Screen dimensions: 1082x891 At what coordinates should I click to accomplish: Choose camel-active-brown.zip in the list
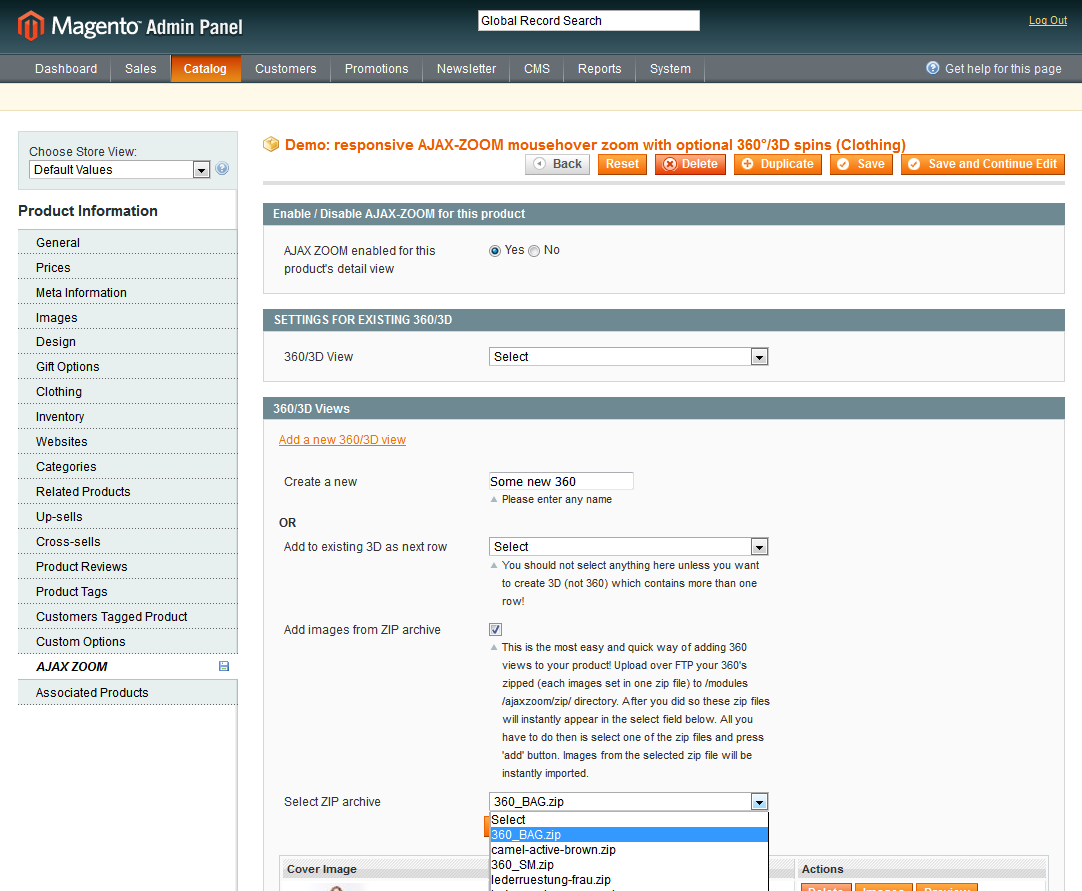[629, 850]
